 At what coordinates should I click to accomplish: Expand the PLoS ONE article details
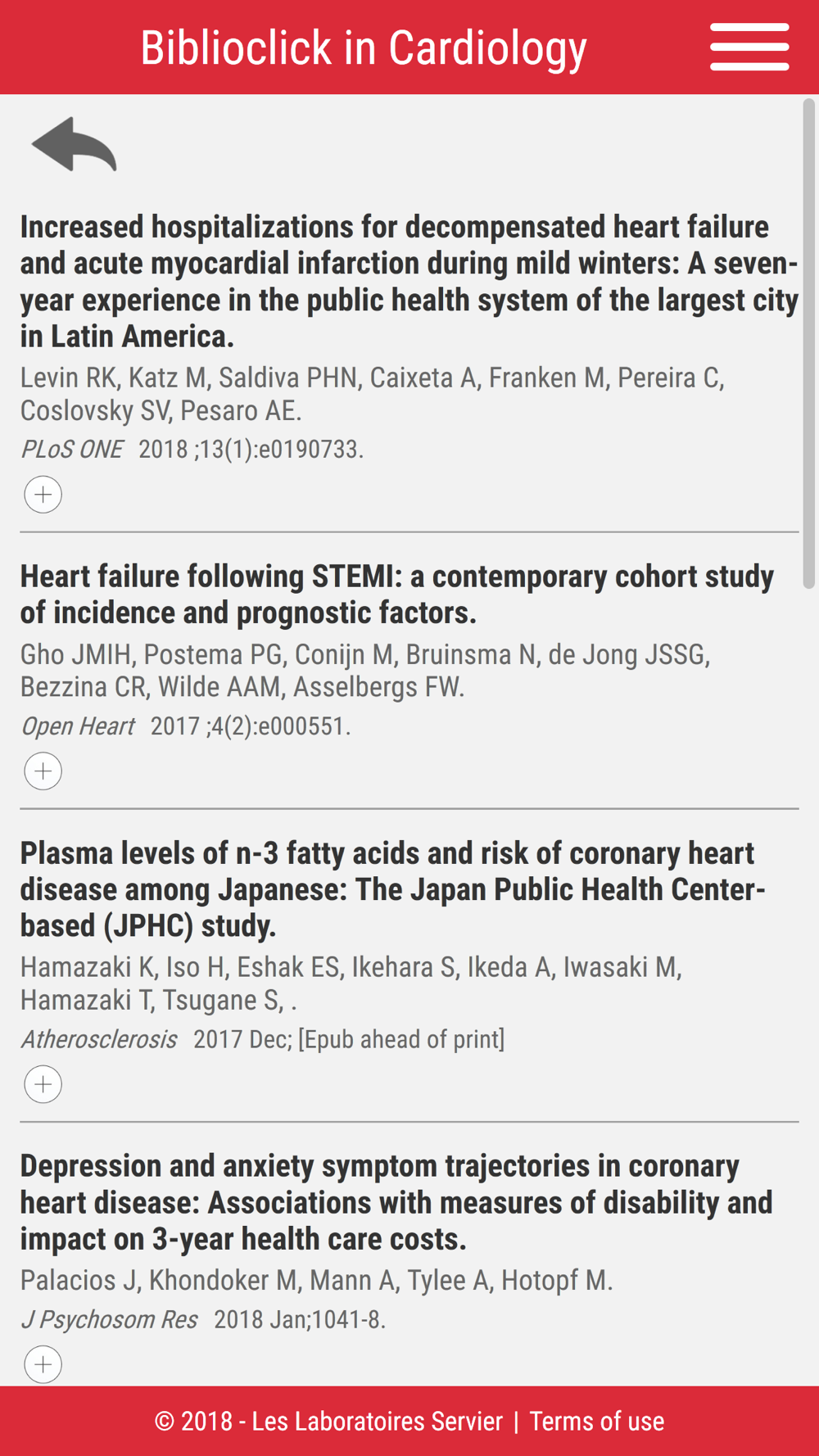point(43,495)
